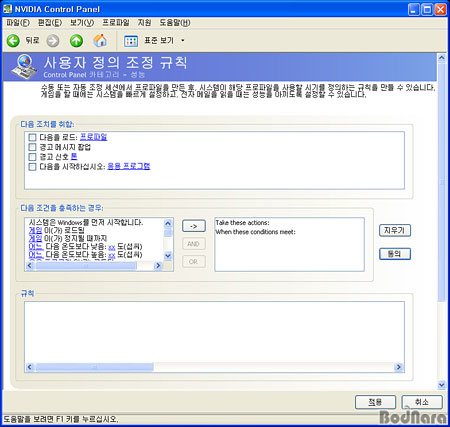Check the 다음을 로드 profile checkbox

point(32,137)
